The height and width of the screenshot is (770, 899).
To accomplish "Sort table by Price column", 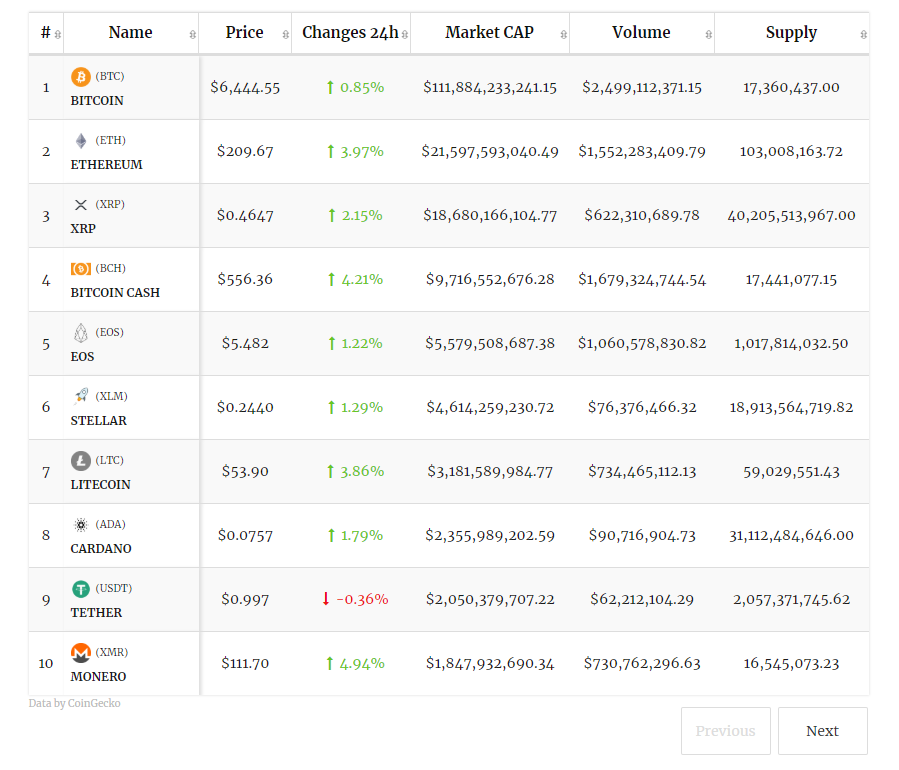I will (x=245, y=33).
